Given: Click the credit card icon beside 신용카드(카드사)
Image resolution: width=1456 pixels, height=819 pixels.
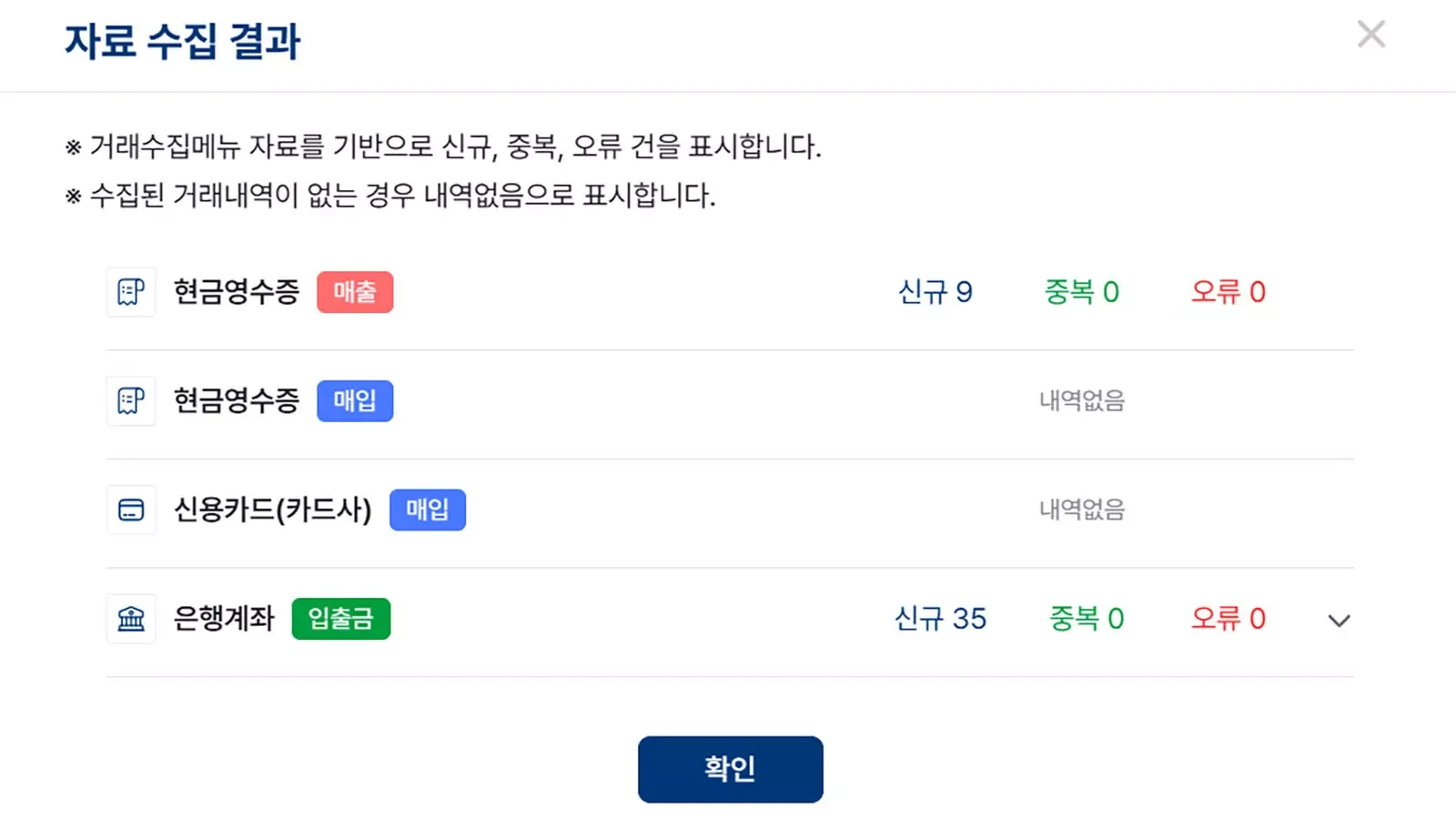Looking at the screenshot, I should click(131, 510).
